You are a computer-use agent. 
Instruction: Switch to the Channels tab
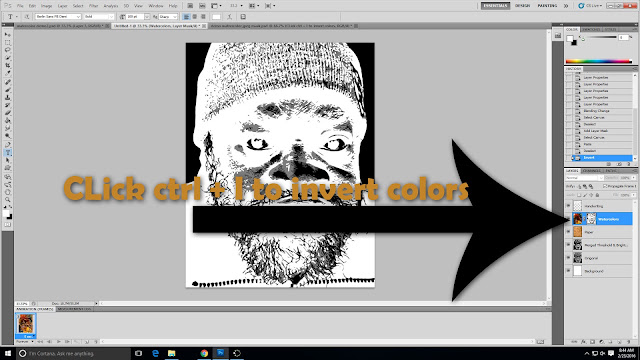point(591,171)
